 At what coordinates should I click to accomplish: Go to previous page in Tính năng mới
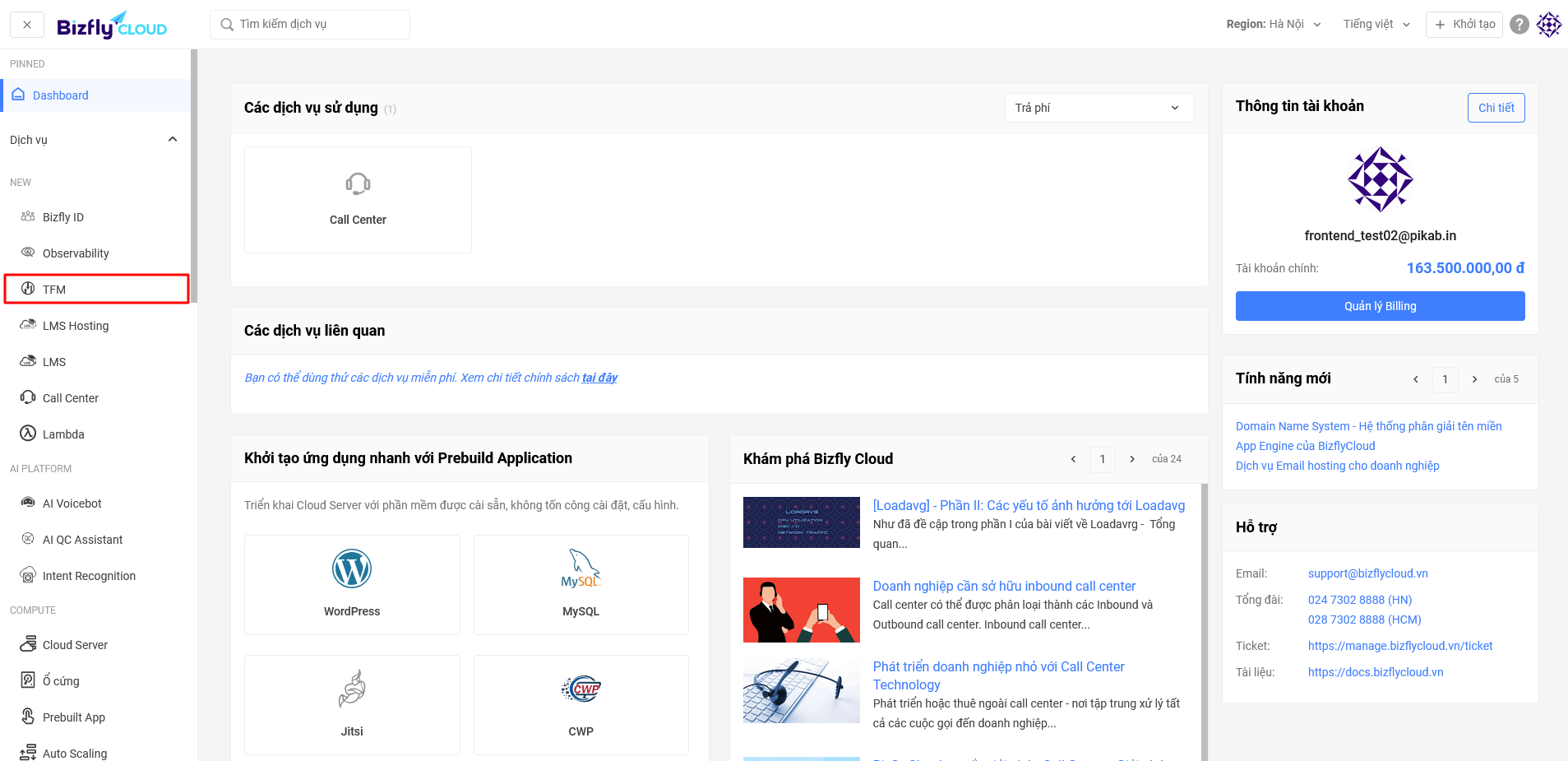pos(1416,379)
